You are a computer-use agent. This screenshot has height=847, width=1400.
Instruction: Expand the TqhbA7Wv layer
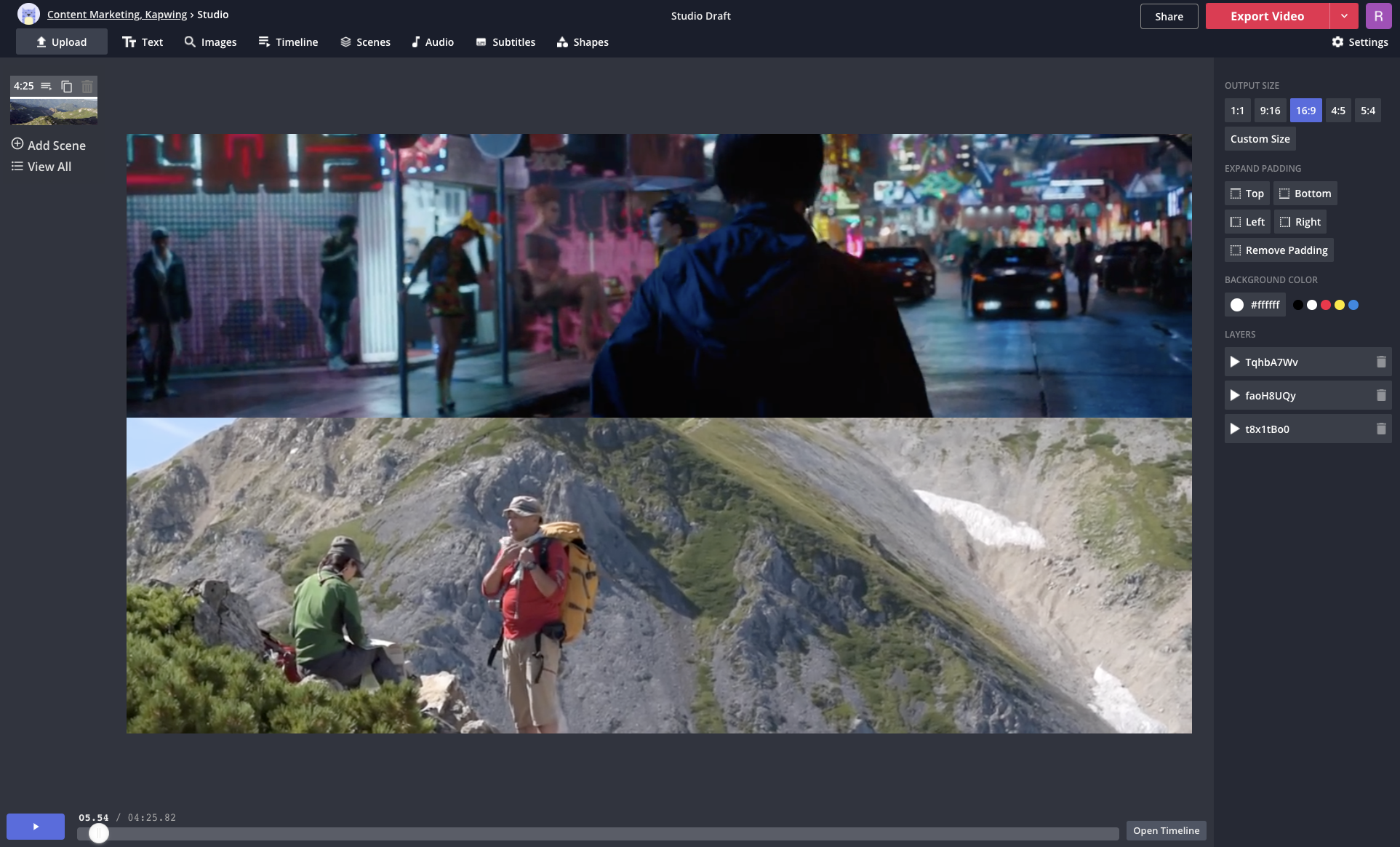(1234, 362)
